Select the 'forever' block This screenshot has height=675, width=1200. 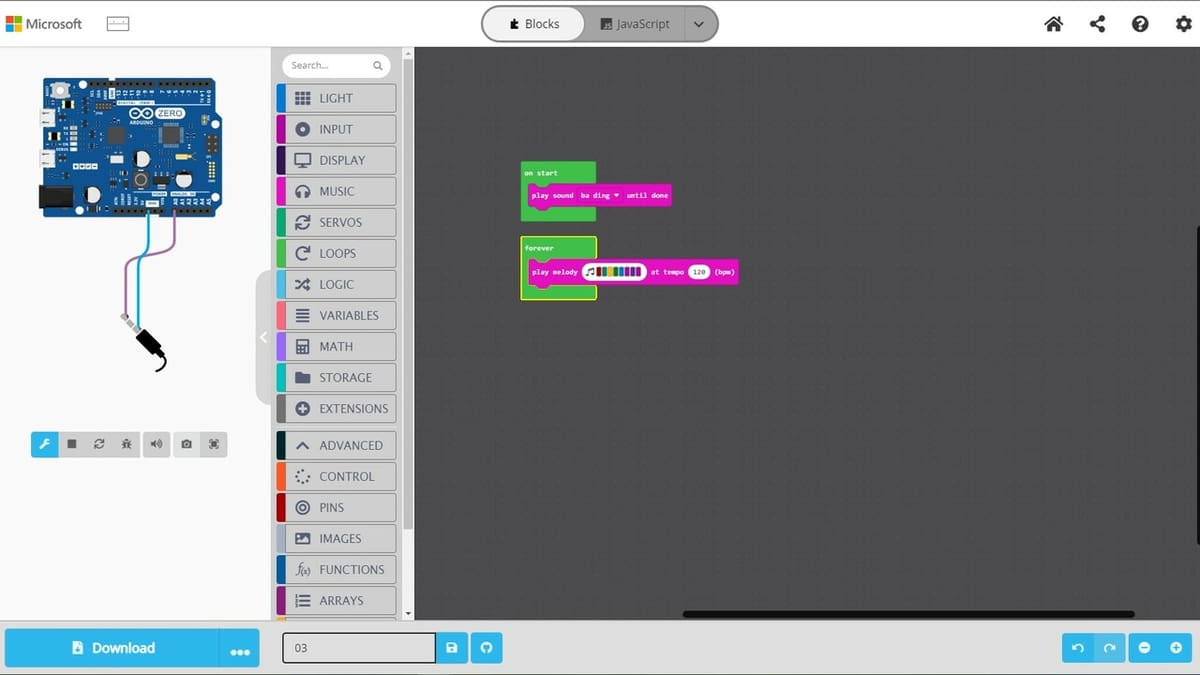click(539, 247)
